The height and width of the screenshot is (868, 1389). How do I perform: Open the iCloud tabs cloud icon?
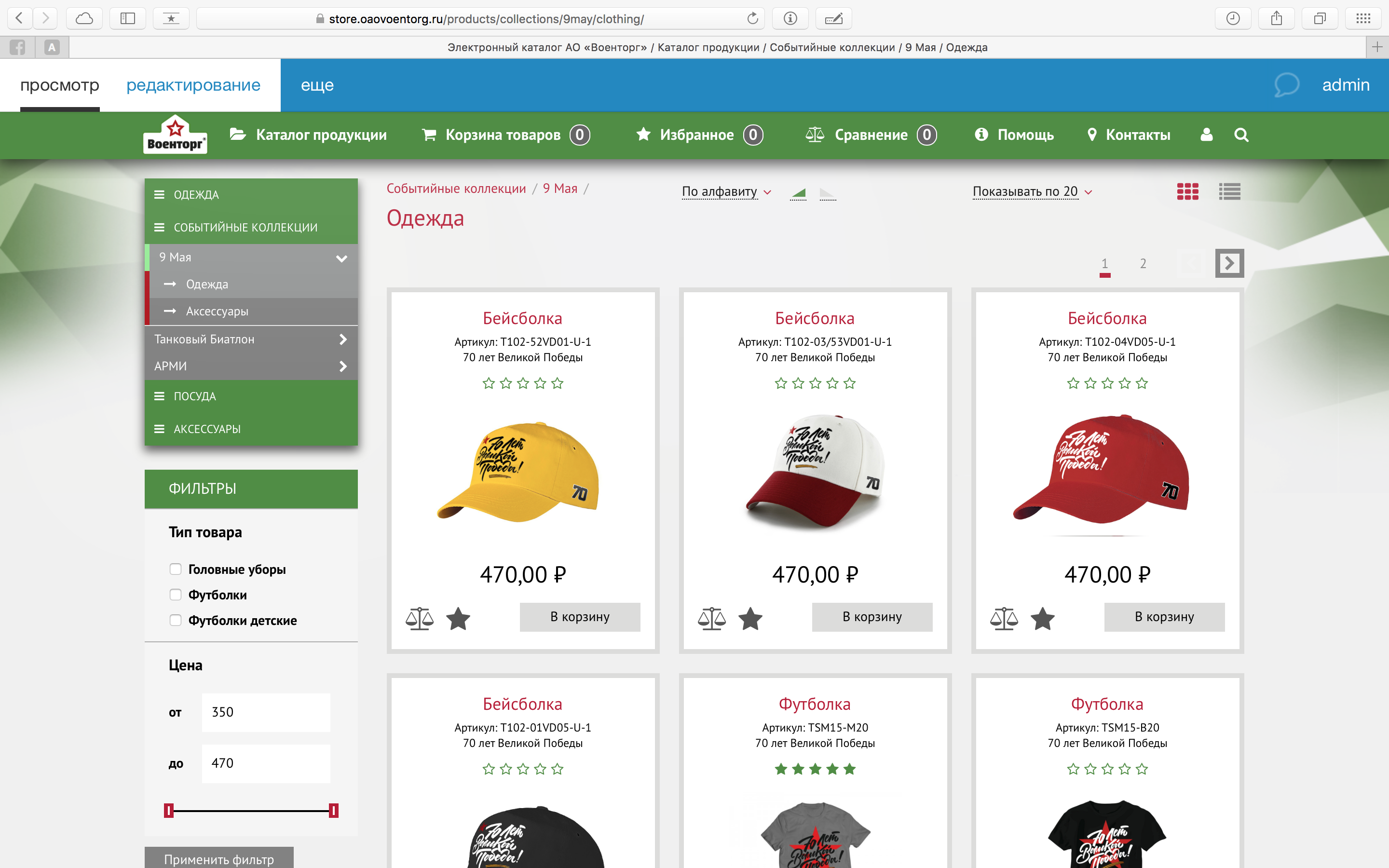[x=84, y=18]
